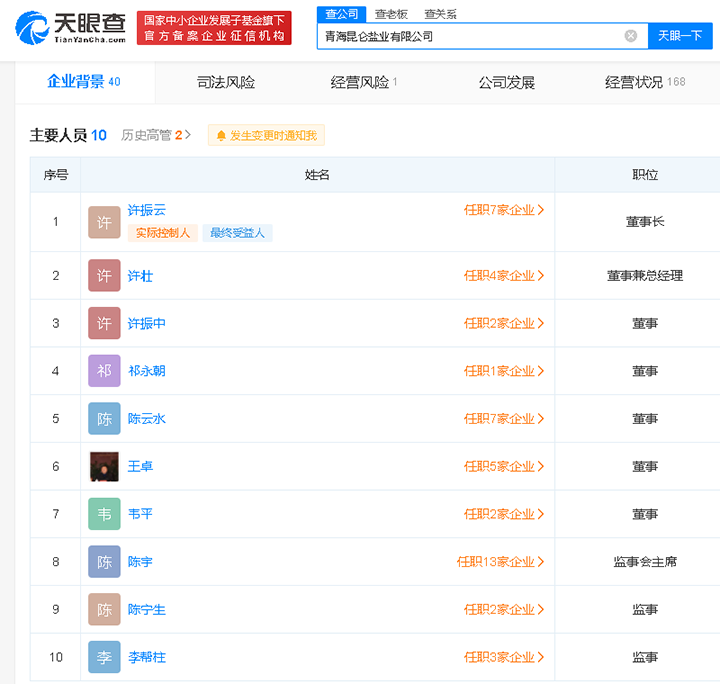
Task: Open 许杜's name link
Action: coord(140,275)
